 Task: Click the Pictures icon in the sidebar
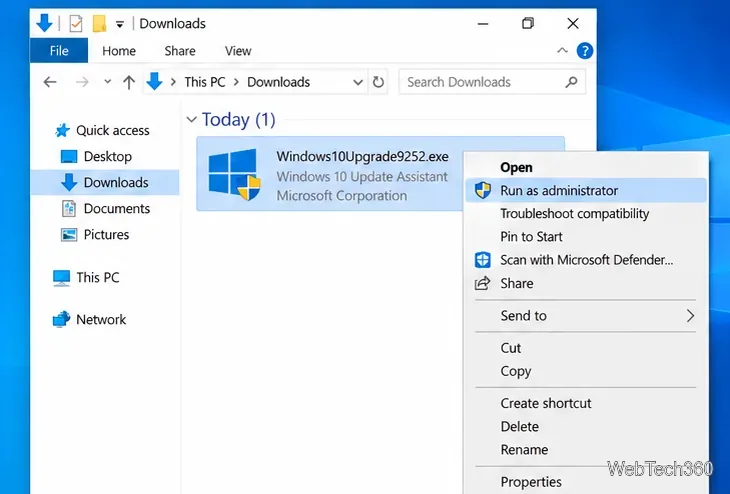click(x=69, y=234)
